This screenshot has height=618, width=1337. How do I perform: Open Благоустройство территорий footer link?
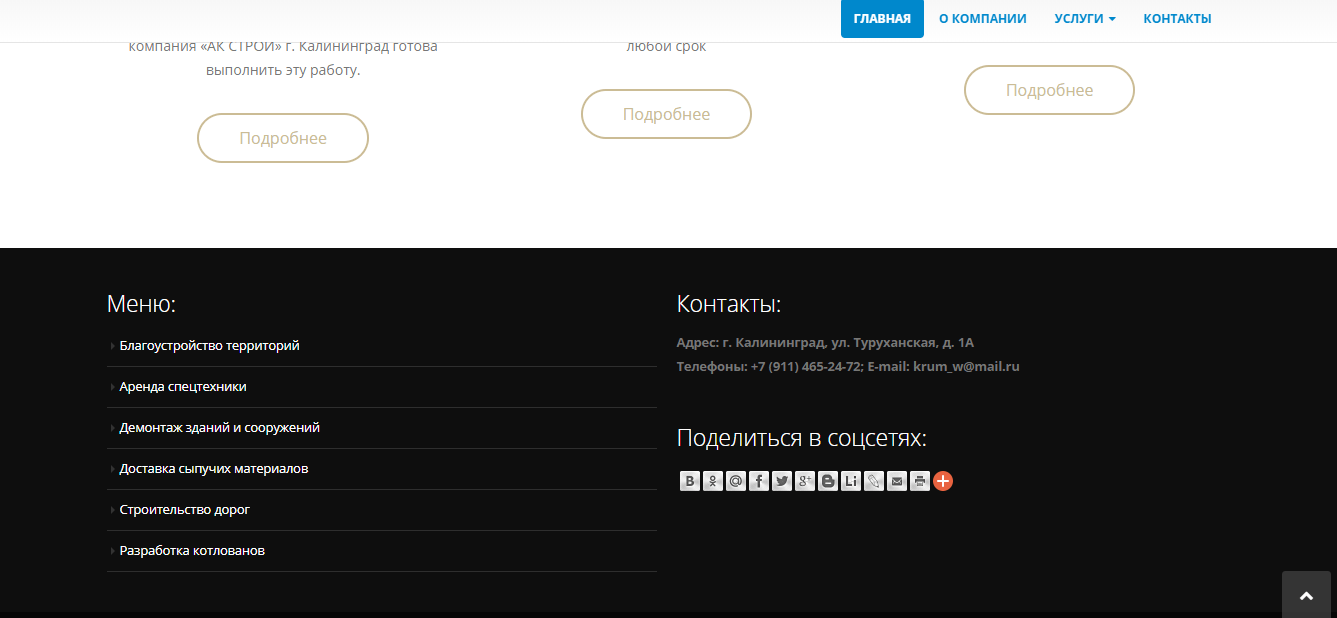[x=209, y=346]
